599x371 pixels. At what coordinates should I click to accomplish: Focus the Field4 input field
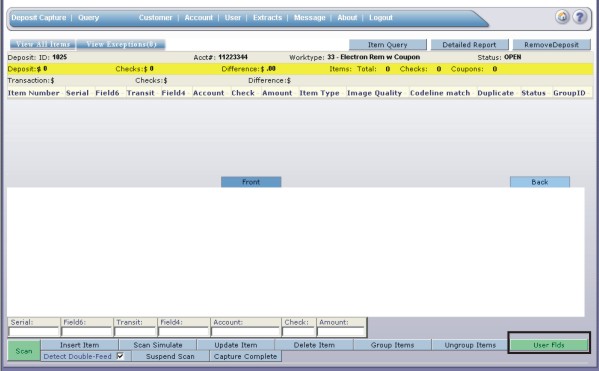pos(183,331)
